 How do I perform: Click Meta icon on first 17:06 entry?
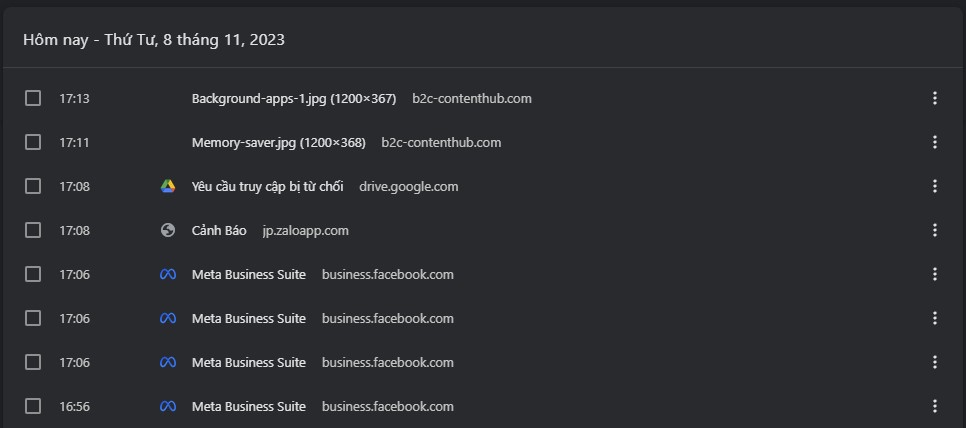click(x=168, y=274)
